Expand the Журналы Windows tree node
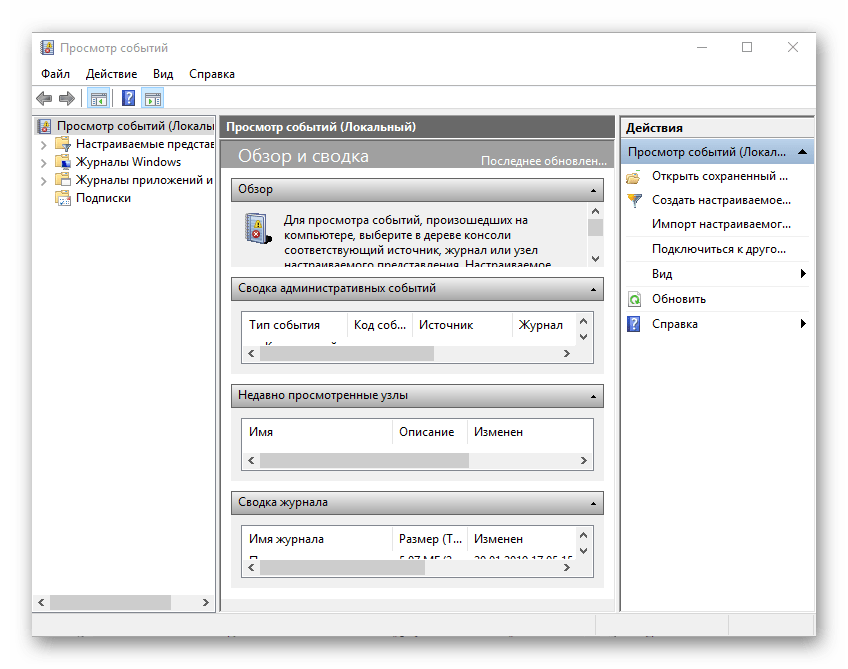The height and width of the screenshot is (669, 848). click(44, 163)
